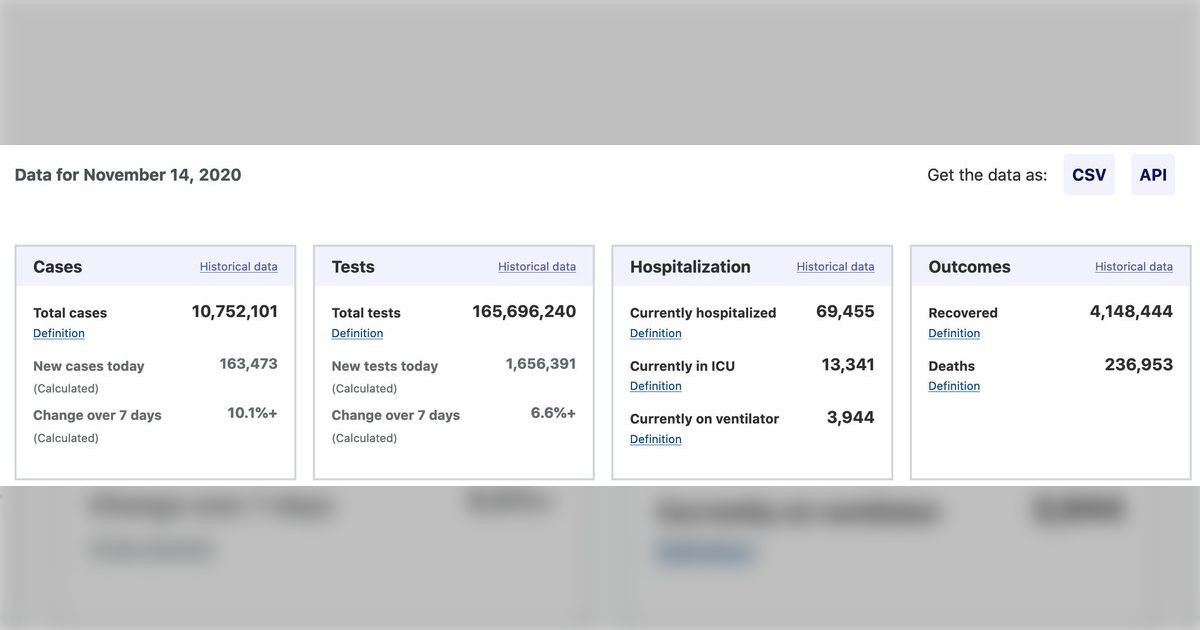Select the total cases value 10,752,101
This screenshot has width=1200, height=630.
tap(235, 312)
